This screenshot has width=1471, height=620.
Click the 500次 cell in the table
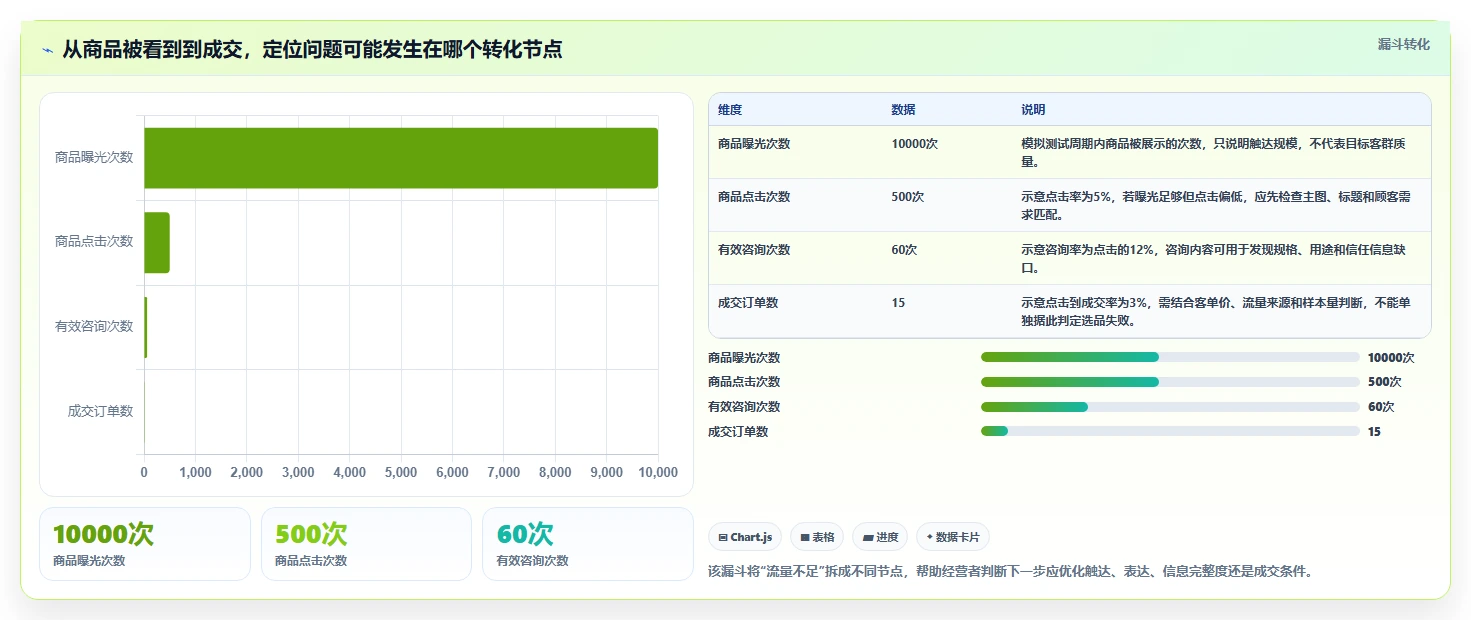(907, 197)
